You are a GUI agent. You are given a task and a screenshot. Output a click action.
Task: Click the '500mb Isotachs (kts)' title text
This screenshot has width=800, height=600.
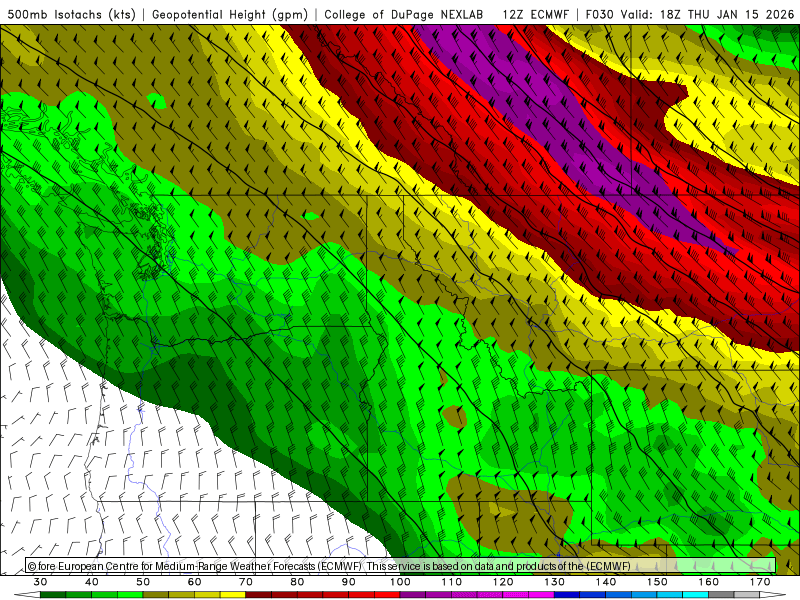coord(71,15)
